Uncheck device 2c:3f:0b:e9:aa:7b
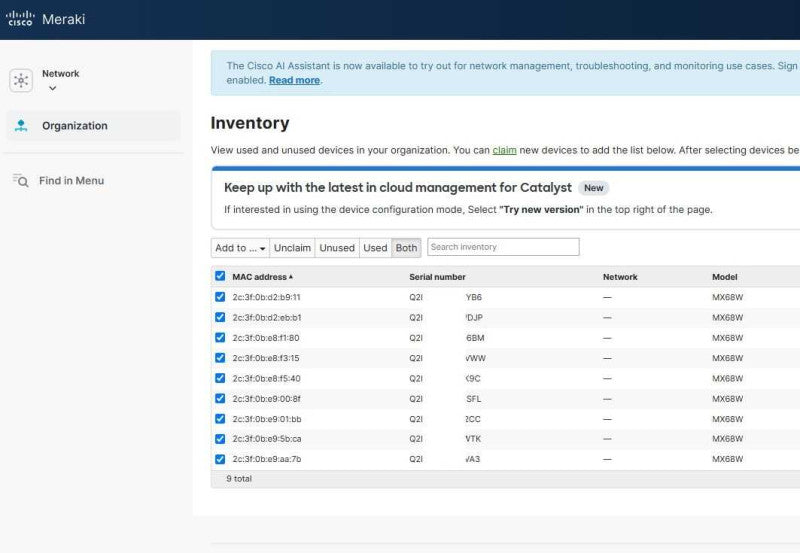The image size is (800, 553). click(220, 459)
